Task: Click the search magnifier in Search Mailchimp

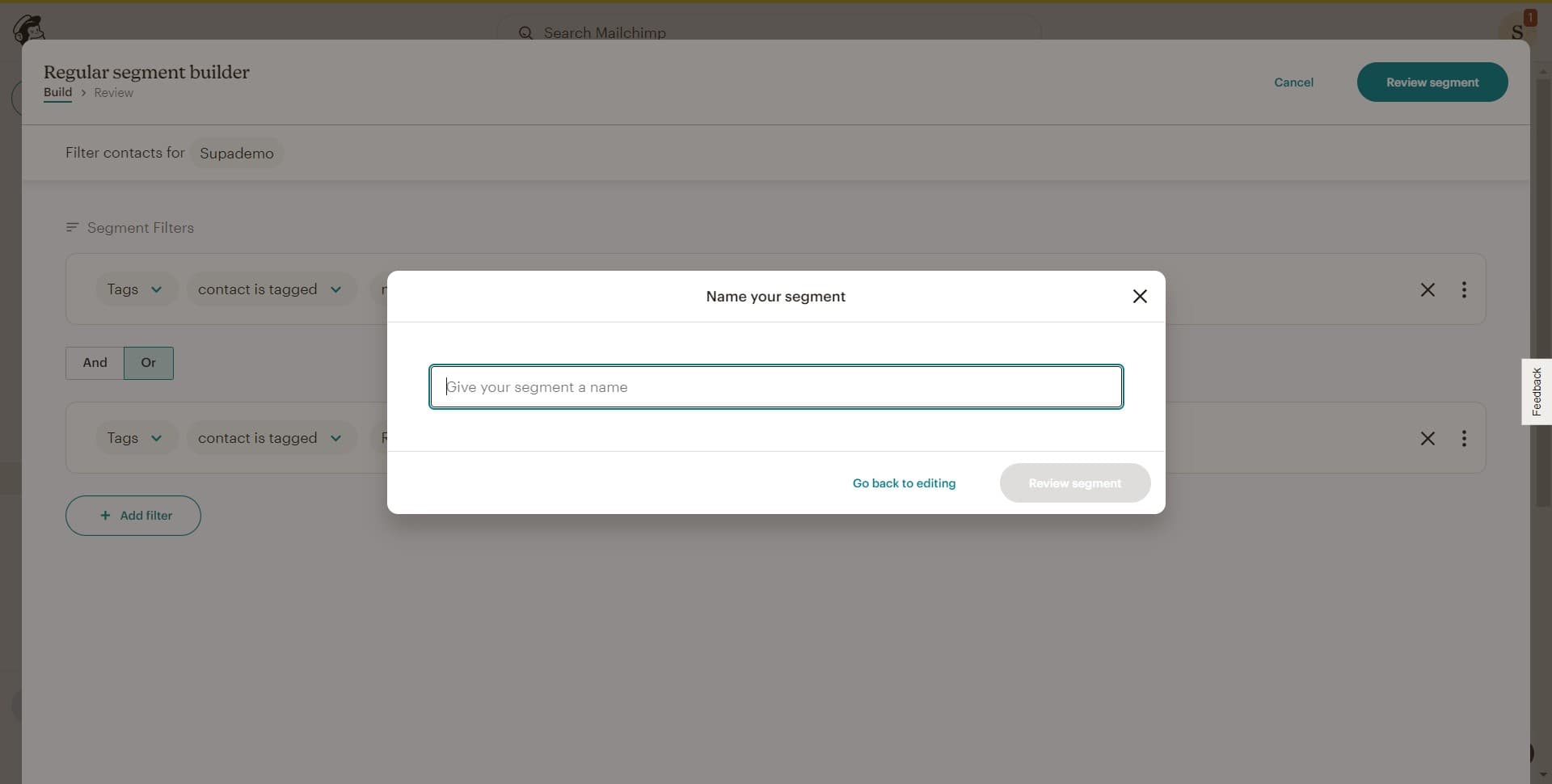Action: point(526,32)
